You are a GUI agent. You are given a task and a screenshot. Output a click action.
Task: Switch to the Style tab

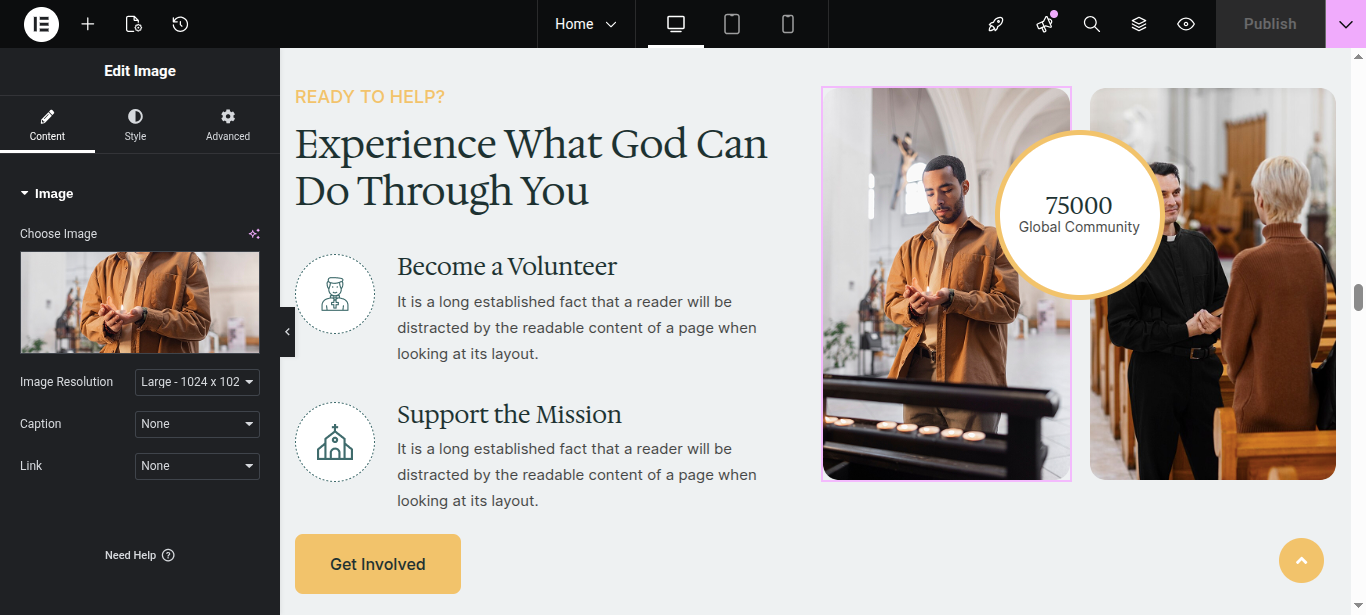tap(135, 125)
